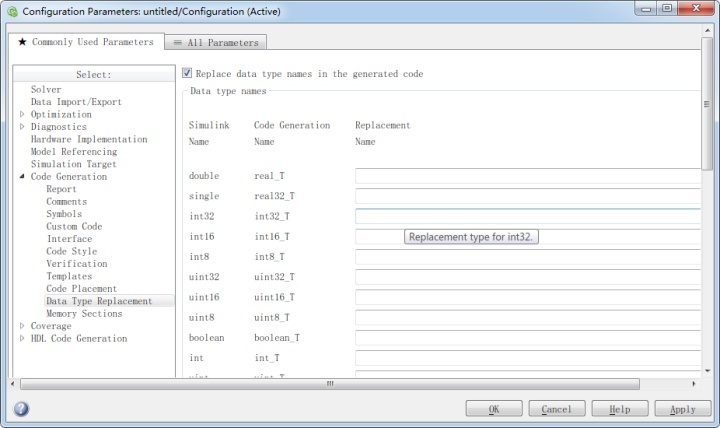Screen dimensions: 720x428
Task: Open the Comments pane
Action: click(x=67, y=201)
